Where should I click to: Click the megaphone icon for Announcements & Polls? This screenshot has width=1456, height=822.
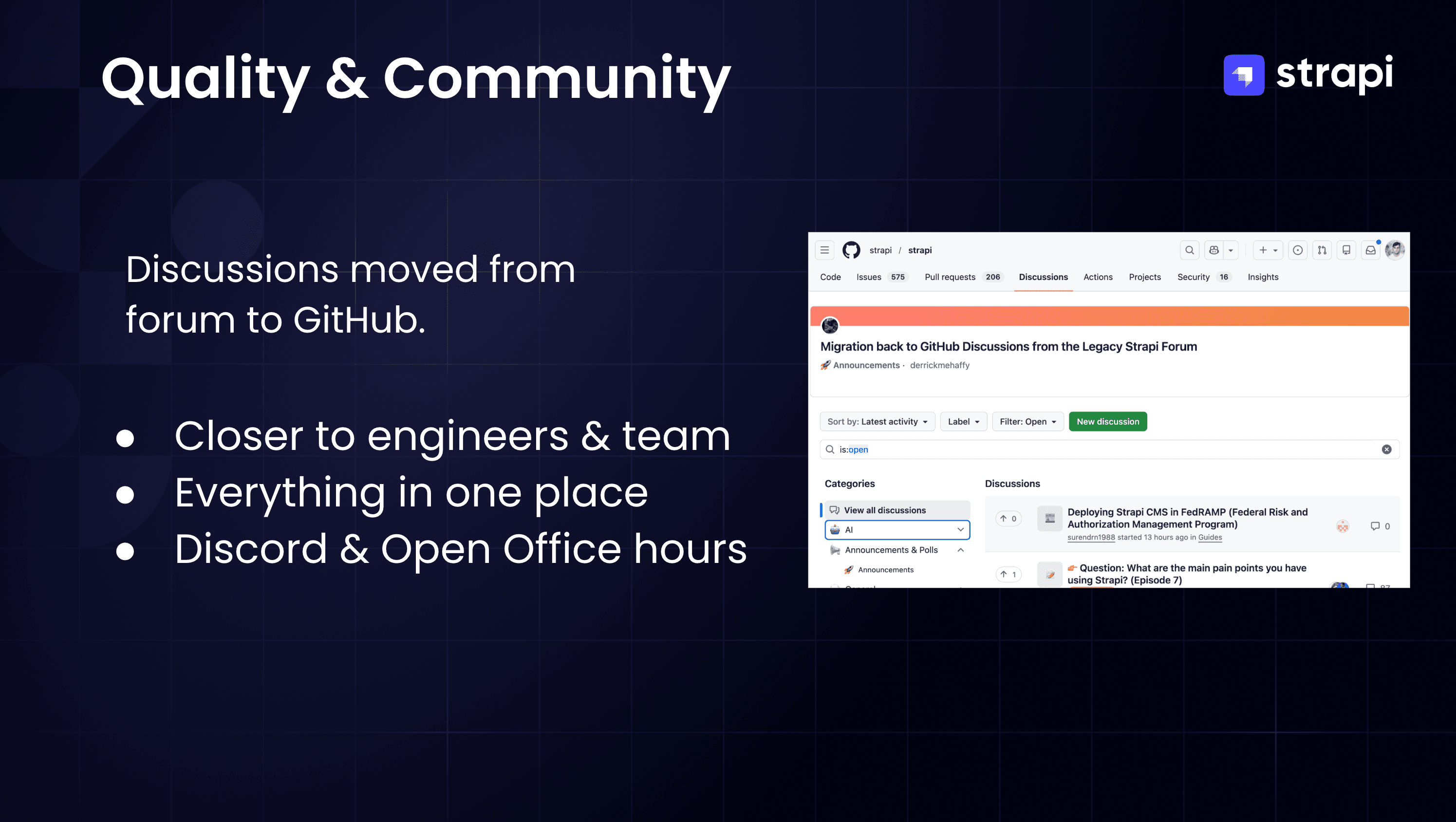(835, 550)
